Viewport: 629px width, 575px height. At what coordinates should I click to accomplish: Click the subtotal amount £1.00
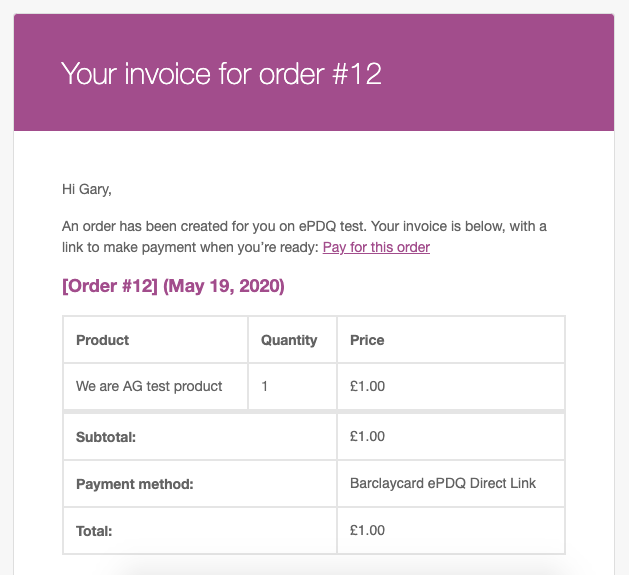point(367,436)
